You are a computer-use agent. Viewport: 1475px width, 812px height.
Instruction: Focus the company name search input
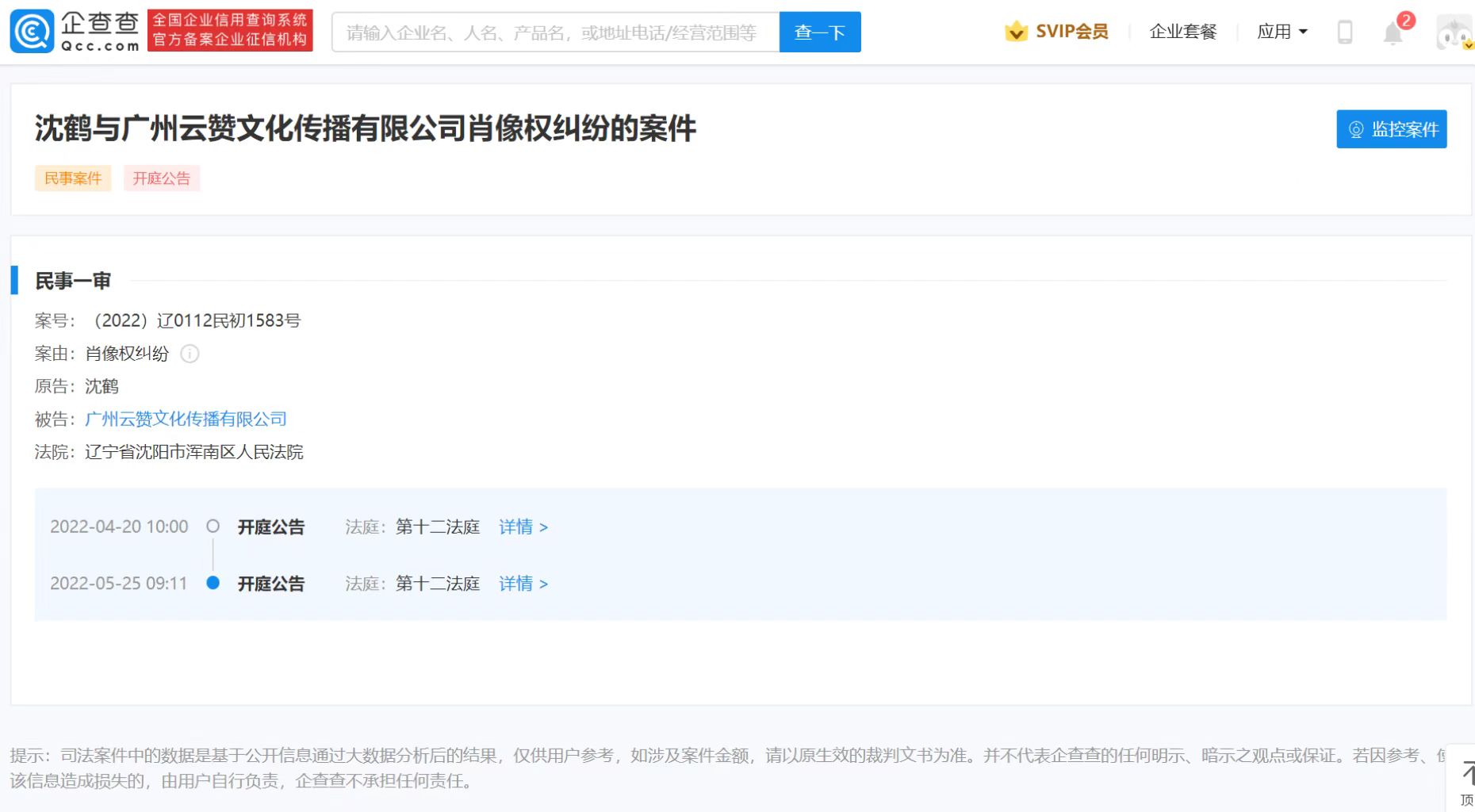click(x=555, y=33)
